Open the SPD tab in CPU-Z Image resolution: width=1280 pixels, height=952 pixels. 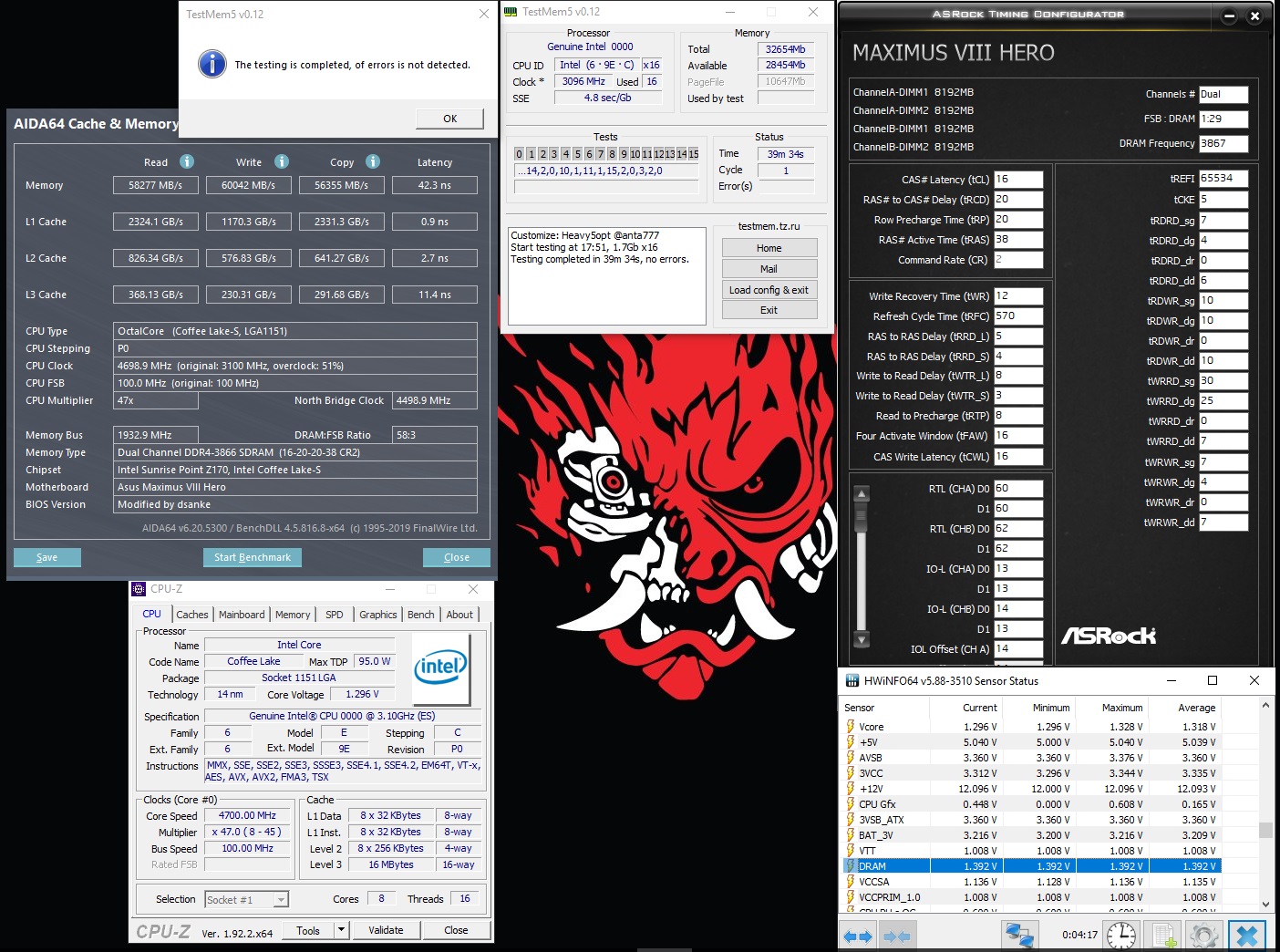(335, 615)
